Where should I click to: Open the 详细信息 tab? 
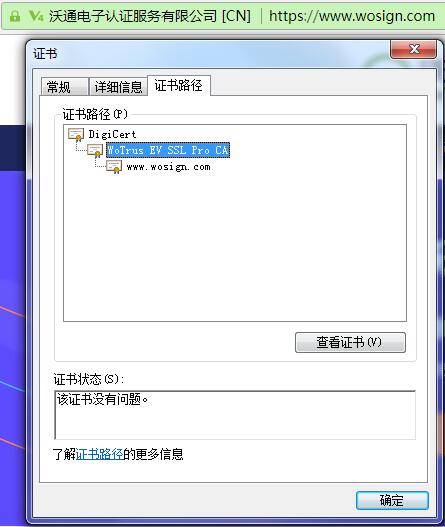coord(118,87)
